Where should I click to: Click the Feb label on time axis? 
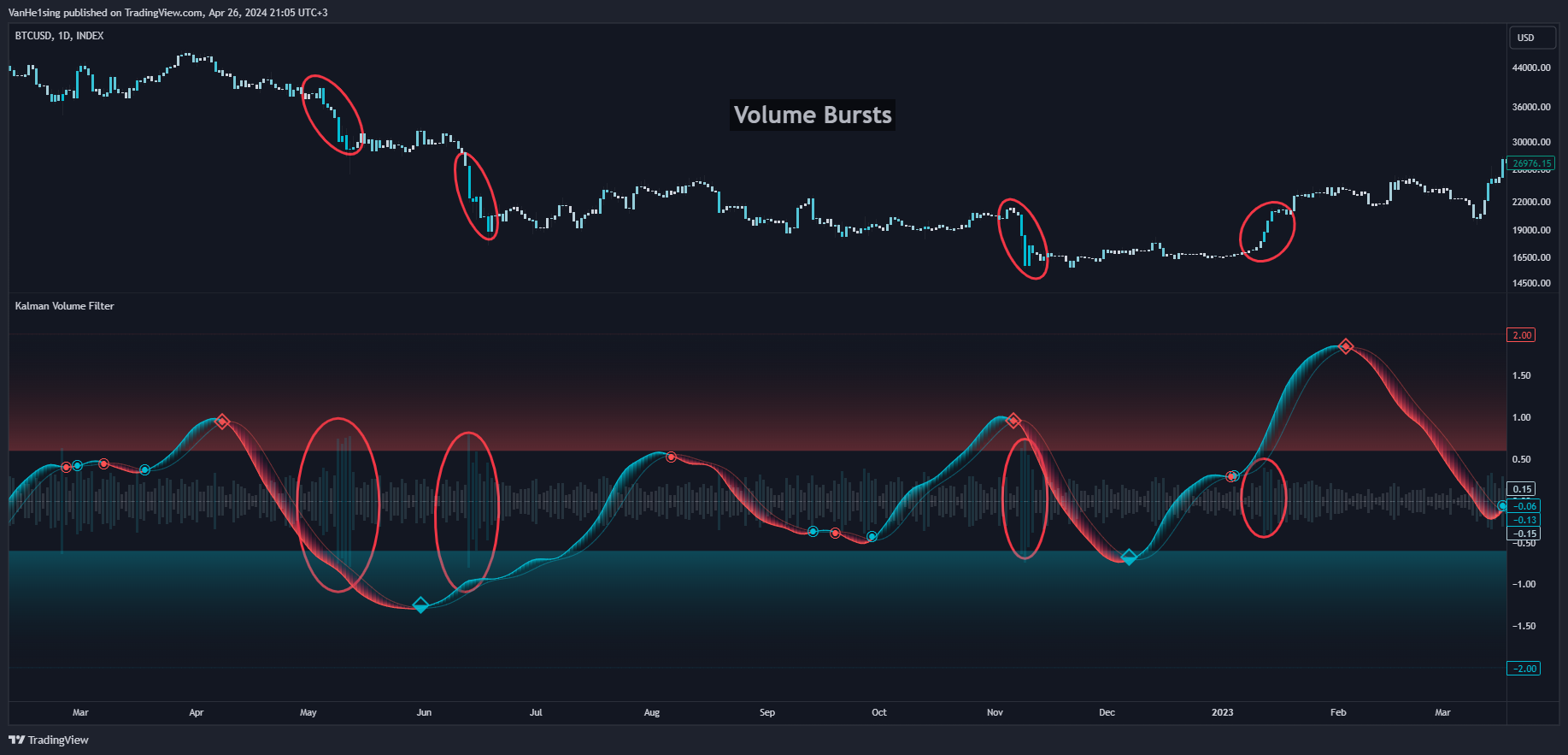click(1339, 712)
